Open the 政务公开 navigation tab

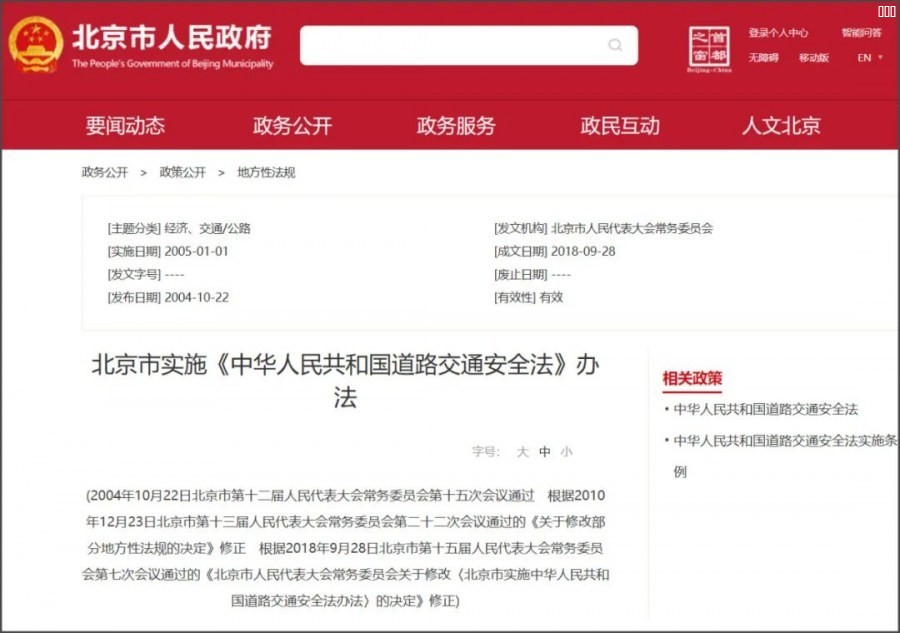pos(292,126)
